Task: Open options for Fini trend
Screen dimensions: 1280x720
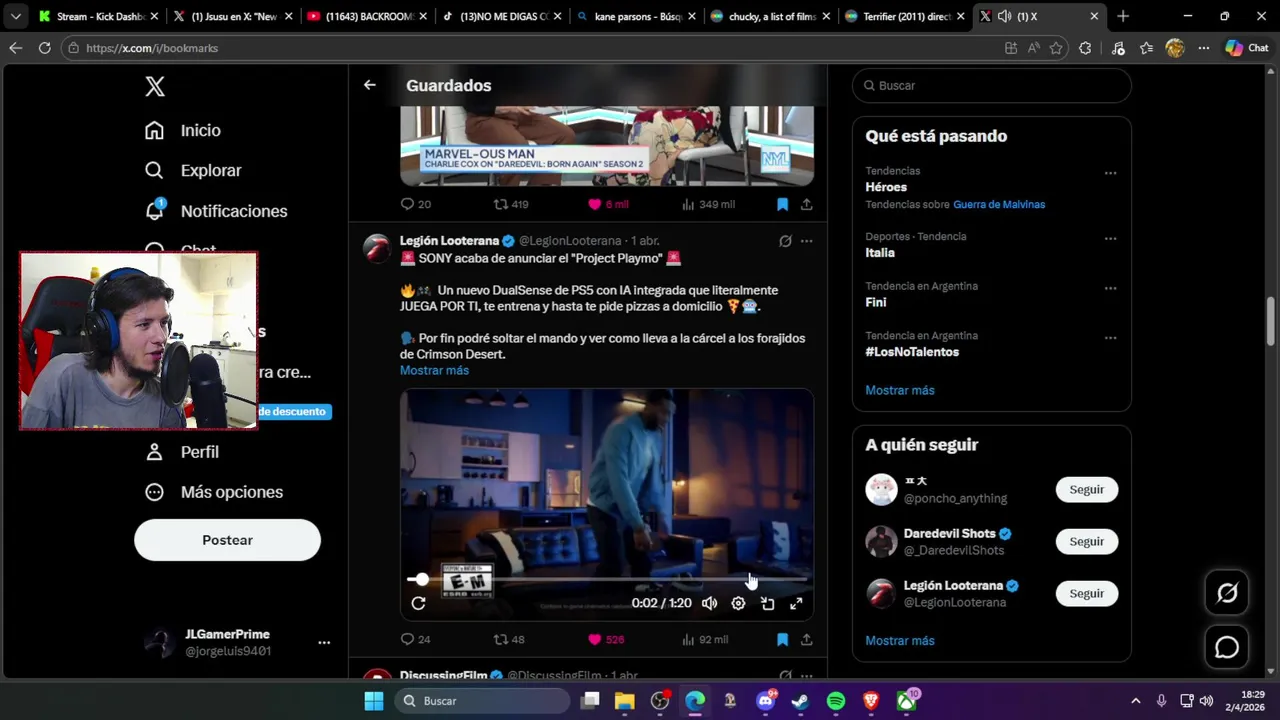Action: tap(1110, 288)
